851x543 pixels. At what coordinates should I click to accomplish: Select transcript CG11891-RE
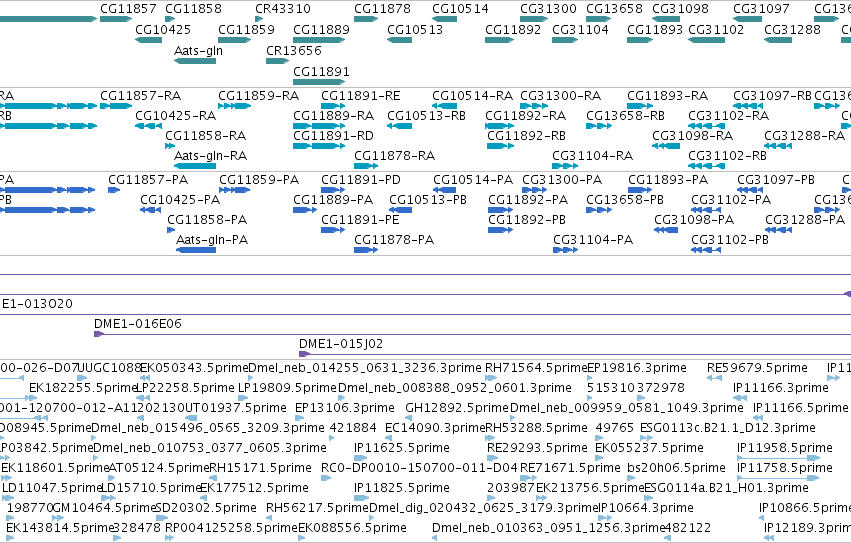[x=361, y=96]
